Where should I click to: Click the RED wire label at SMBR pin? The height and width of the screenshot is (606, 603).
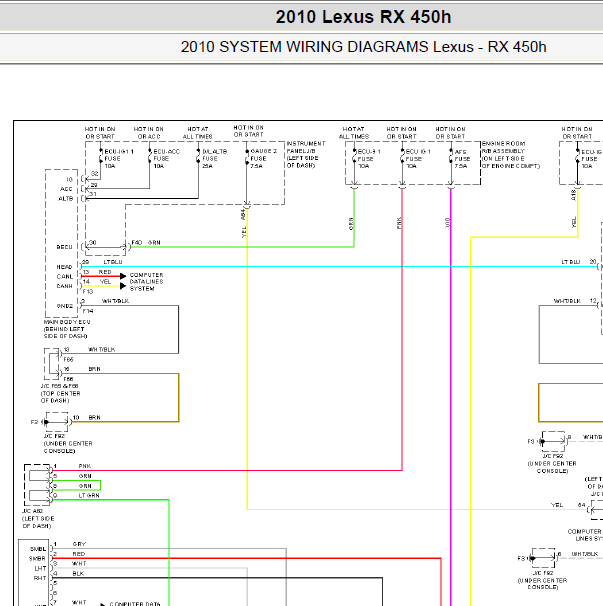78,554
